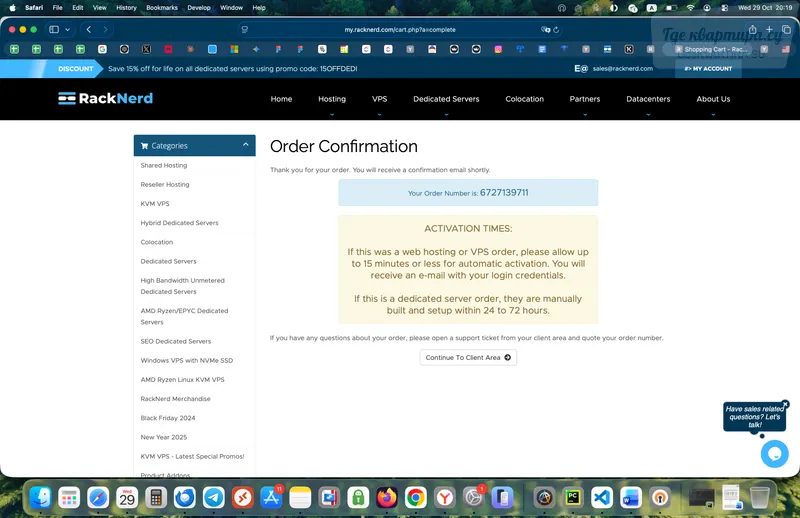The image size is (800, 518).
Task: Open the Colocation navigation link
Action: (x=524, y=99)
